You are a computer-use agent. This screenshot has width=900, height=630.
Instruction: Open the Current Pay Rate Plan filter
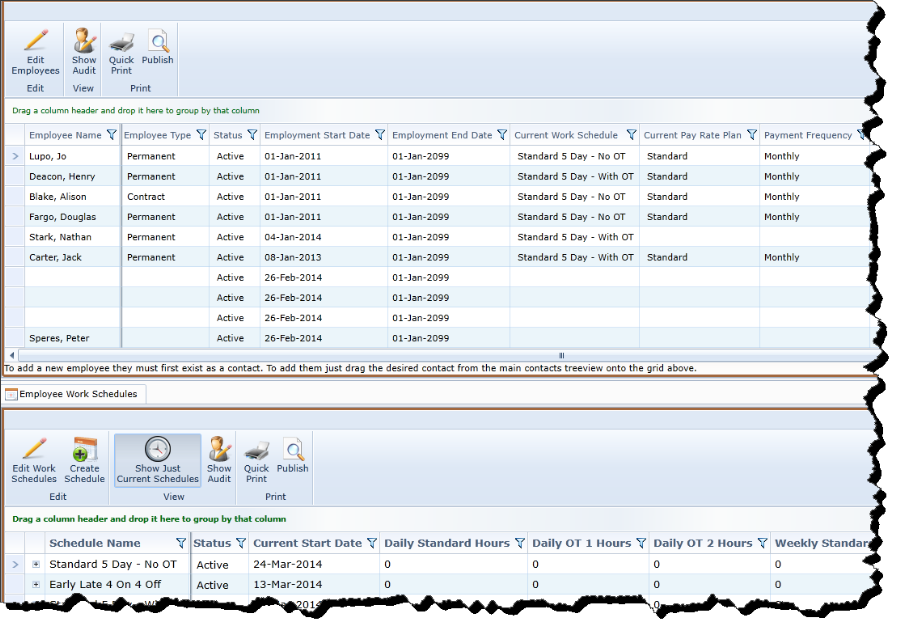pyautogui.click(x=751, y=135)
